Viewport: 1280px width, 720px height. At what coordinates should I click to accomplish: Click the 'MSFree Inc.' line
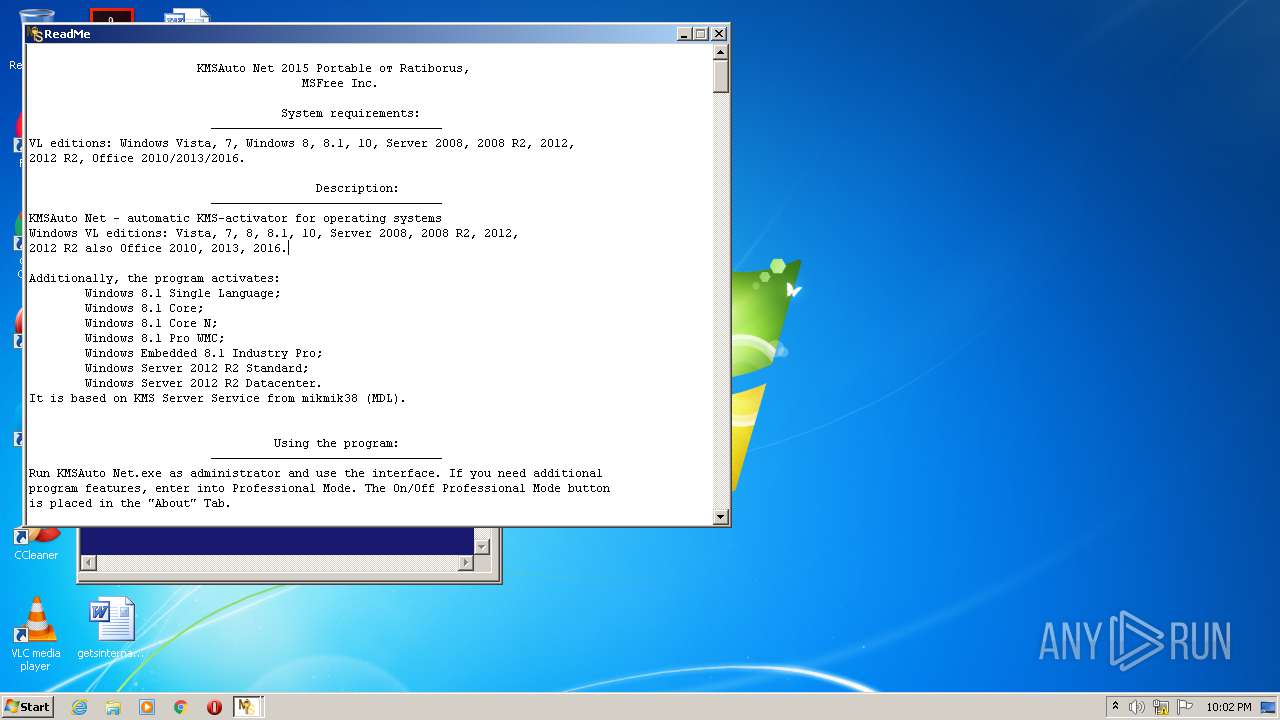click(x=340, y=83)
